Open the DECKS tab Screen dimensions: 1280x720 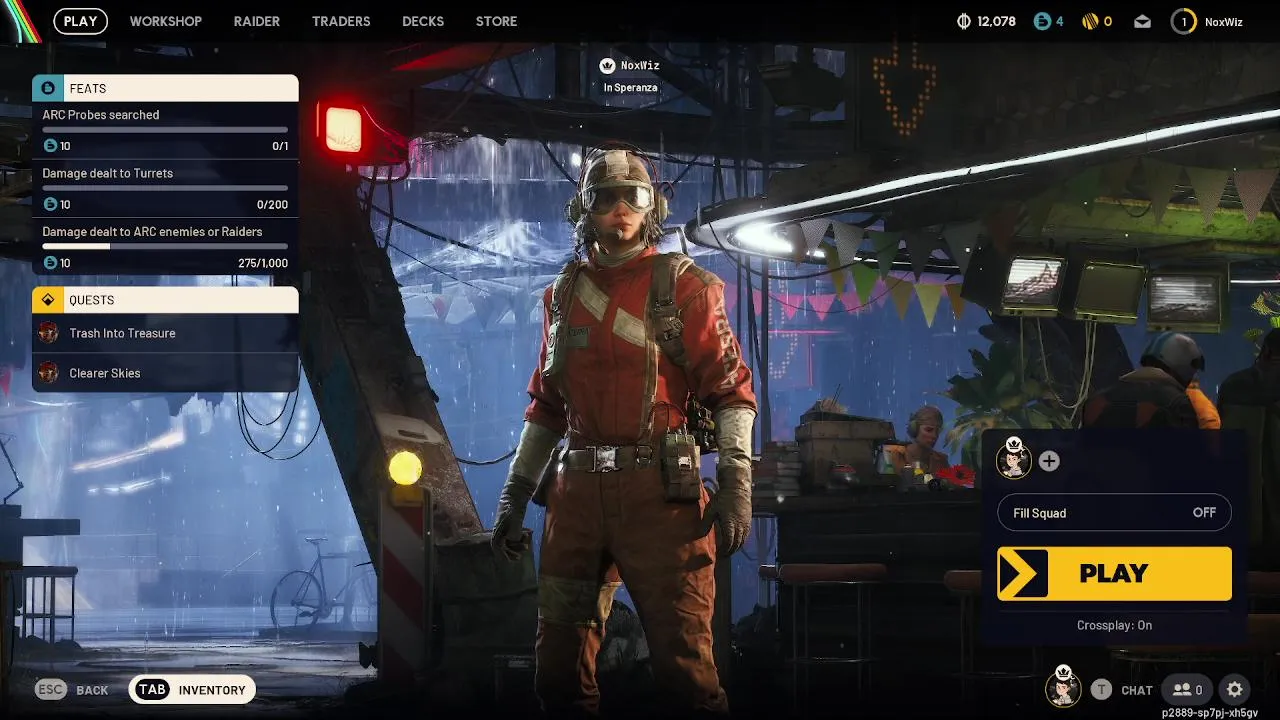pyautogui.click(x=423, y=21)
